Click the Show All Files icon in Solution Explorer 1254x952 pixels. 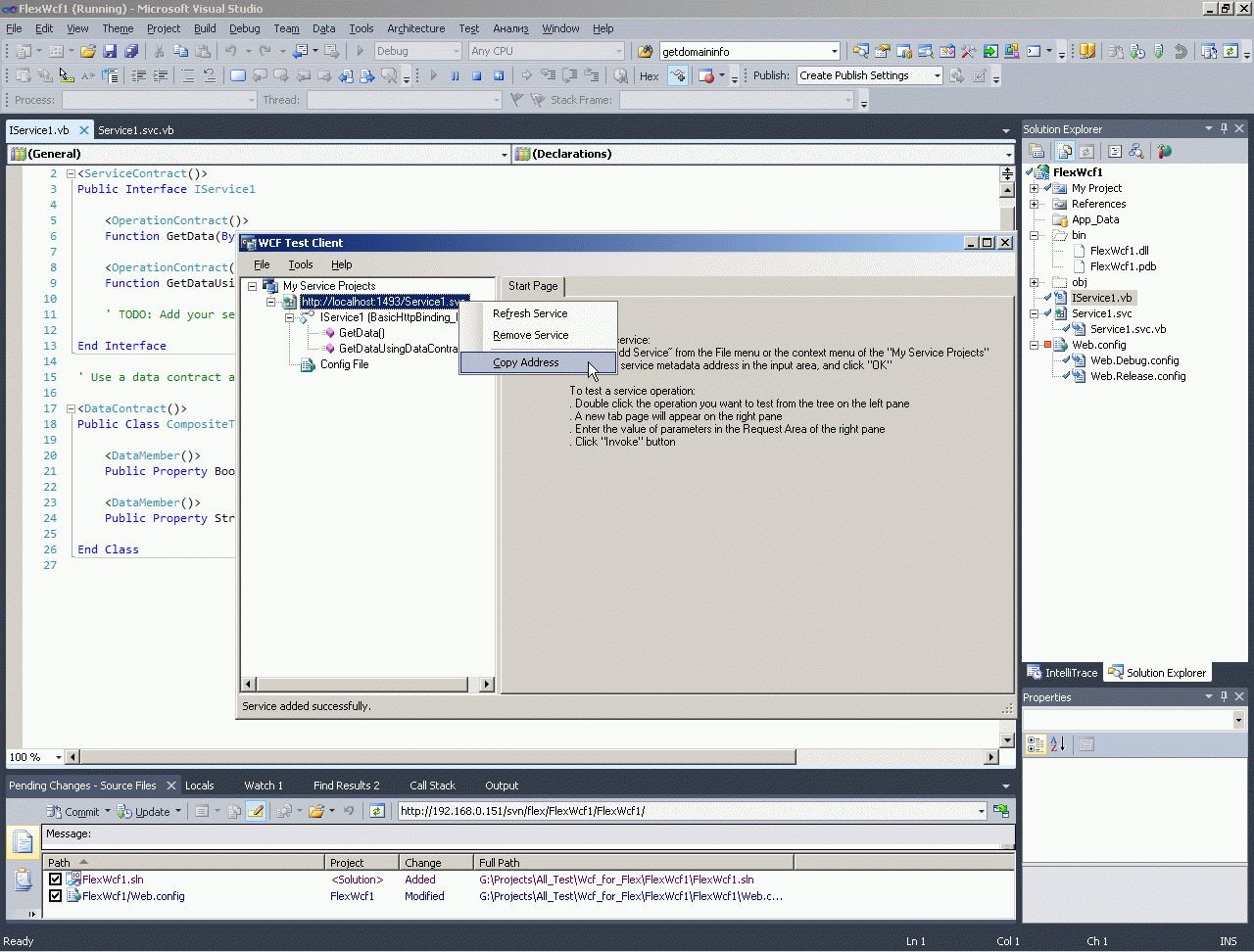(x=1064, y=151)
